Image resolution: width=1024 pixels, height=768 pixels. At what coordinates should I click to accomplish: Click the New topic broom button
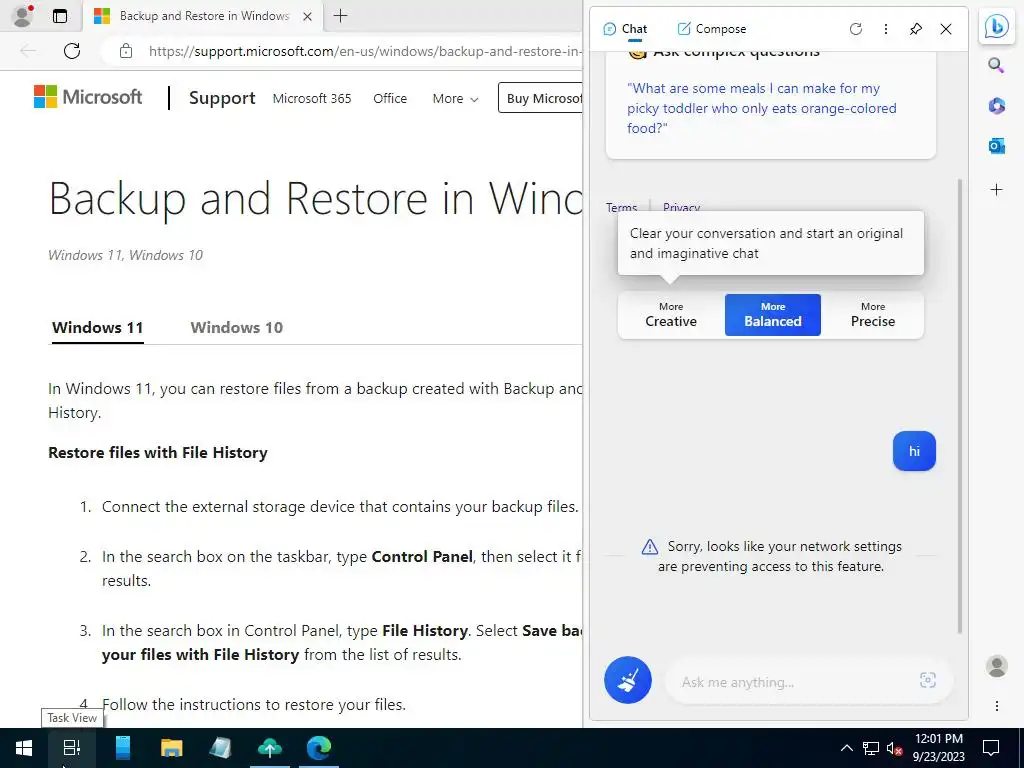628,680
